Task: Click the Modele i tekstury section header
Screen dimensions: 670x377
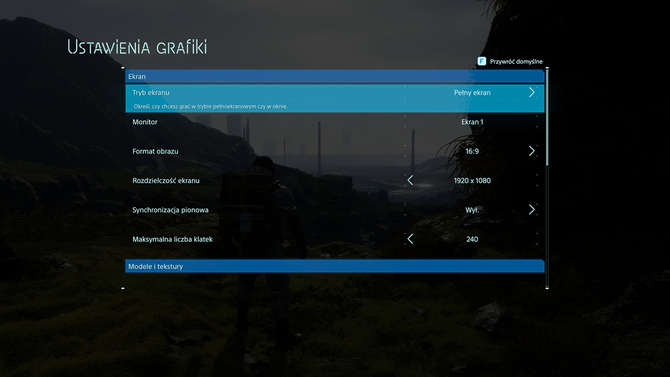Action: (335, 266)
